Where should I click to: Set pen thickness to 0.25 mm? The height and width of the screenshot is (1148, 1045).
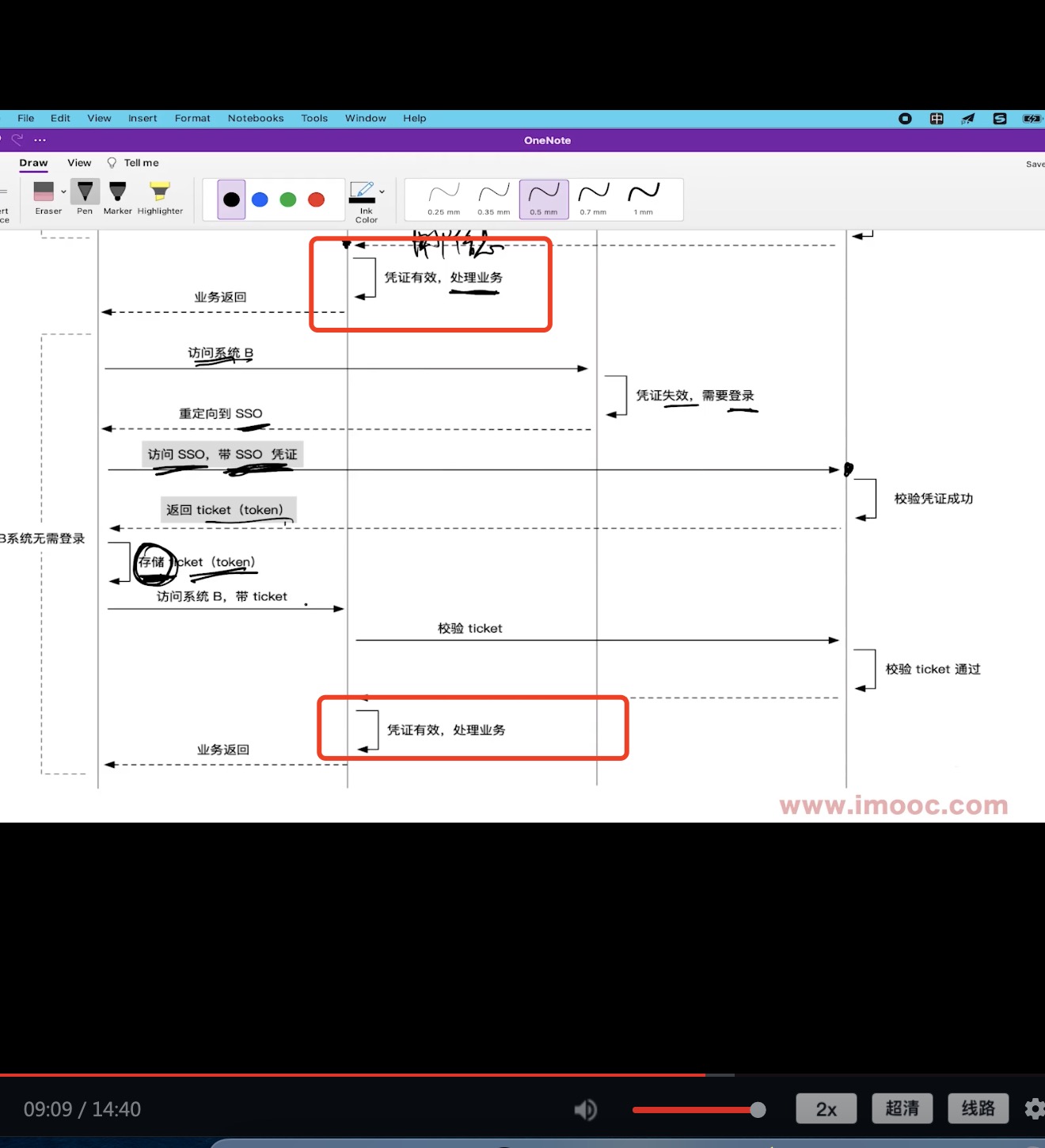coord(443,200)
